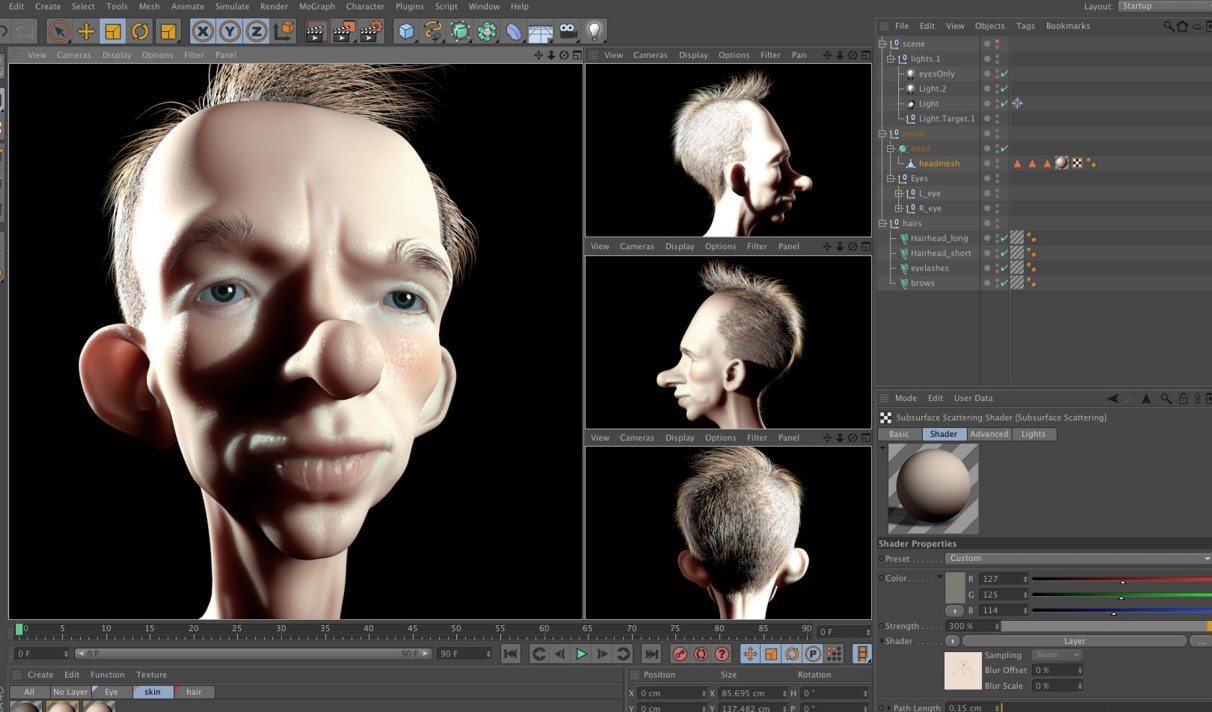The height and width of the screenshot is (712, 1212).
Task: Play the animation forwards
Action: [x=581, y=654]
